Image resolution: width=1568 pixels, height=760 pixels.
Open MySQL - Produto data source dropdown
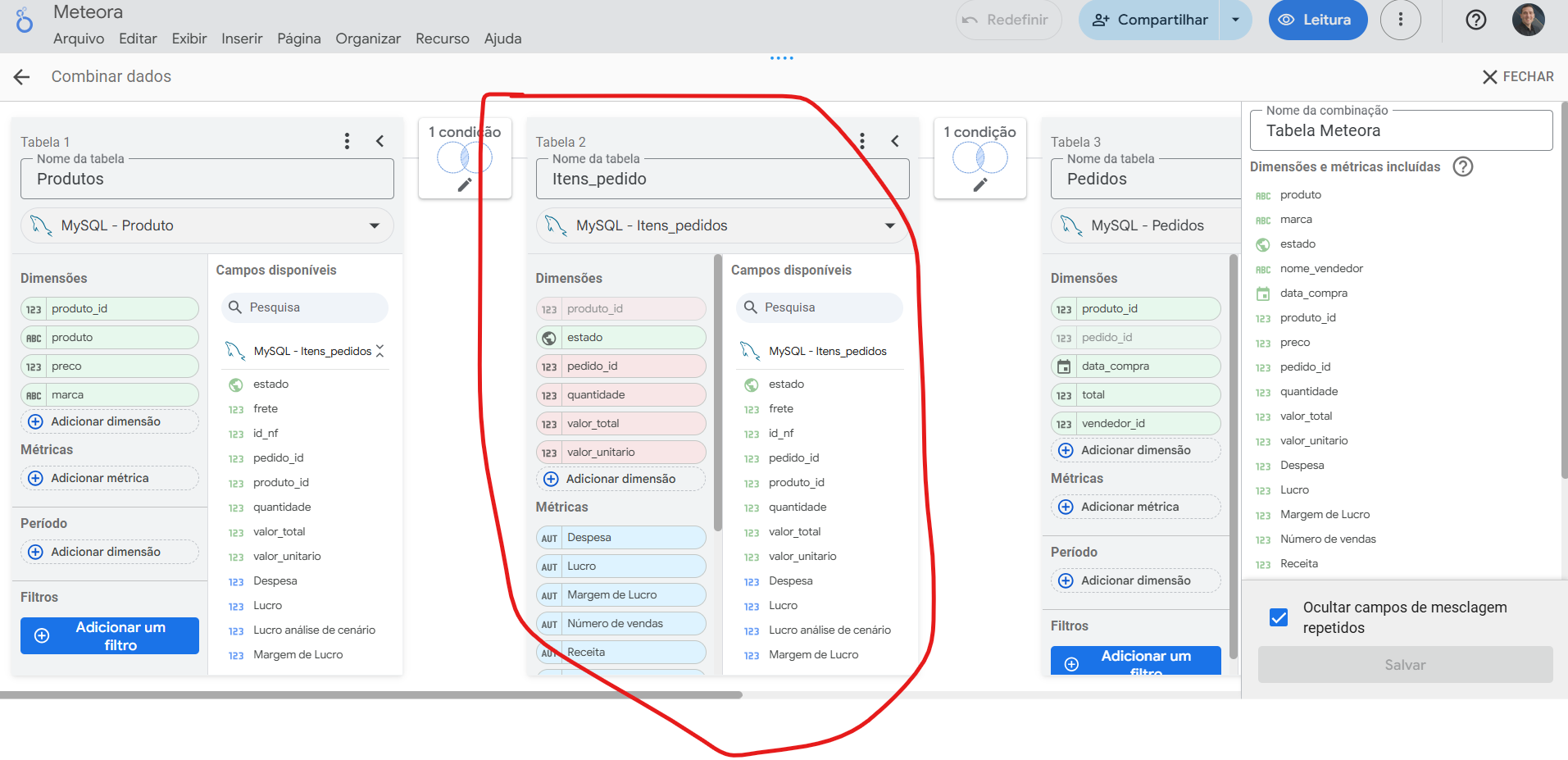[375, 225]
